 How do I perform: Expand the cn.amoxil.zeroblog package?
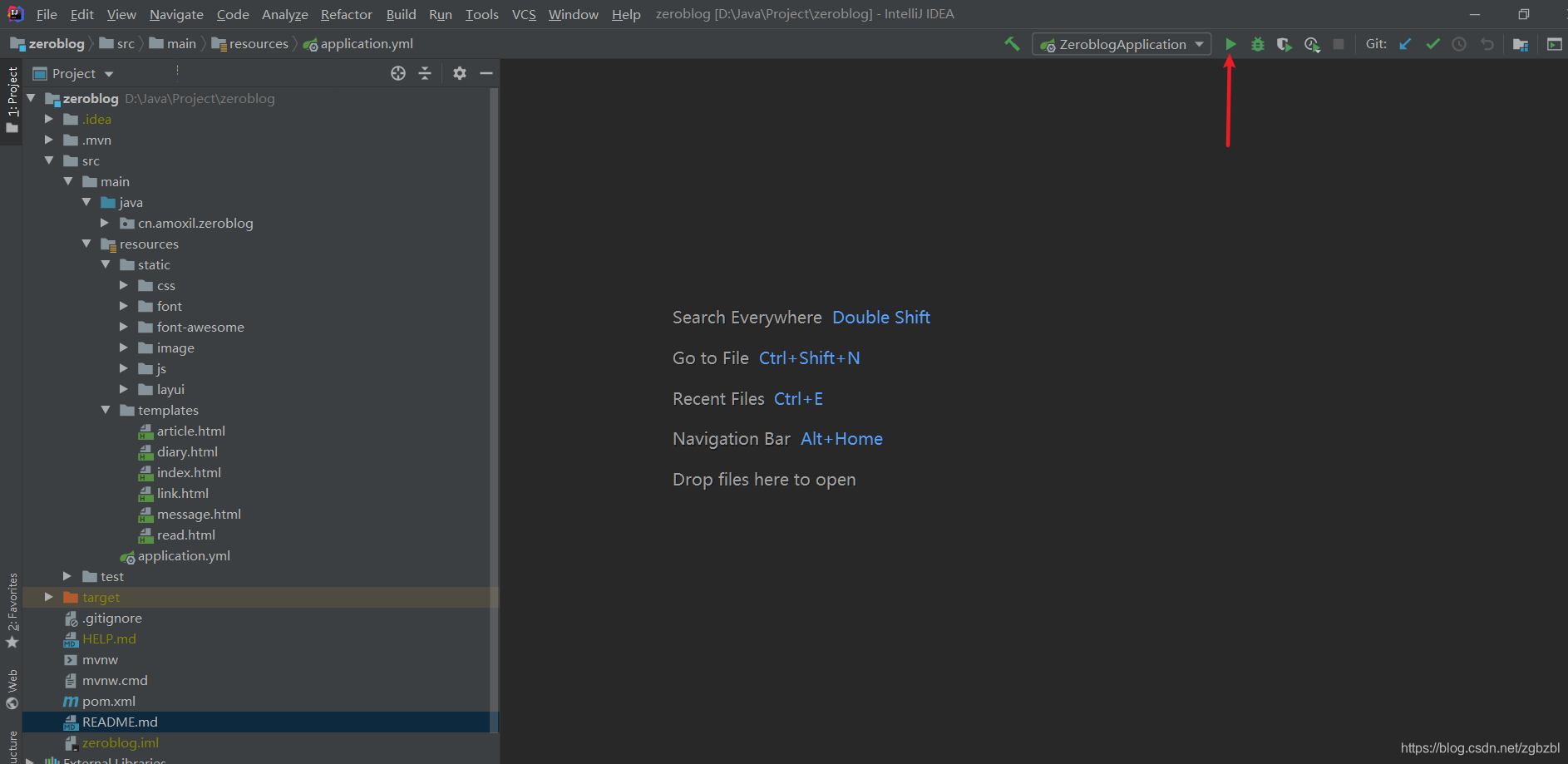105,223
